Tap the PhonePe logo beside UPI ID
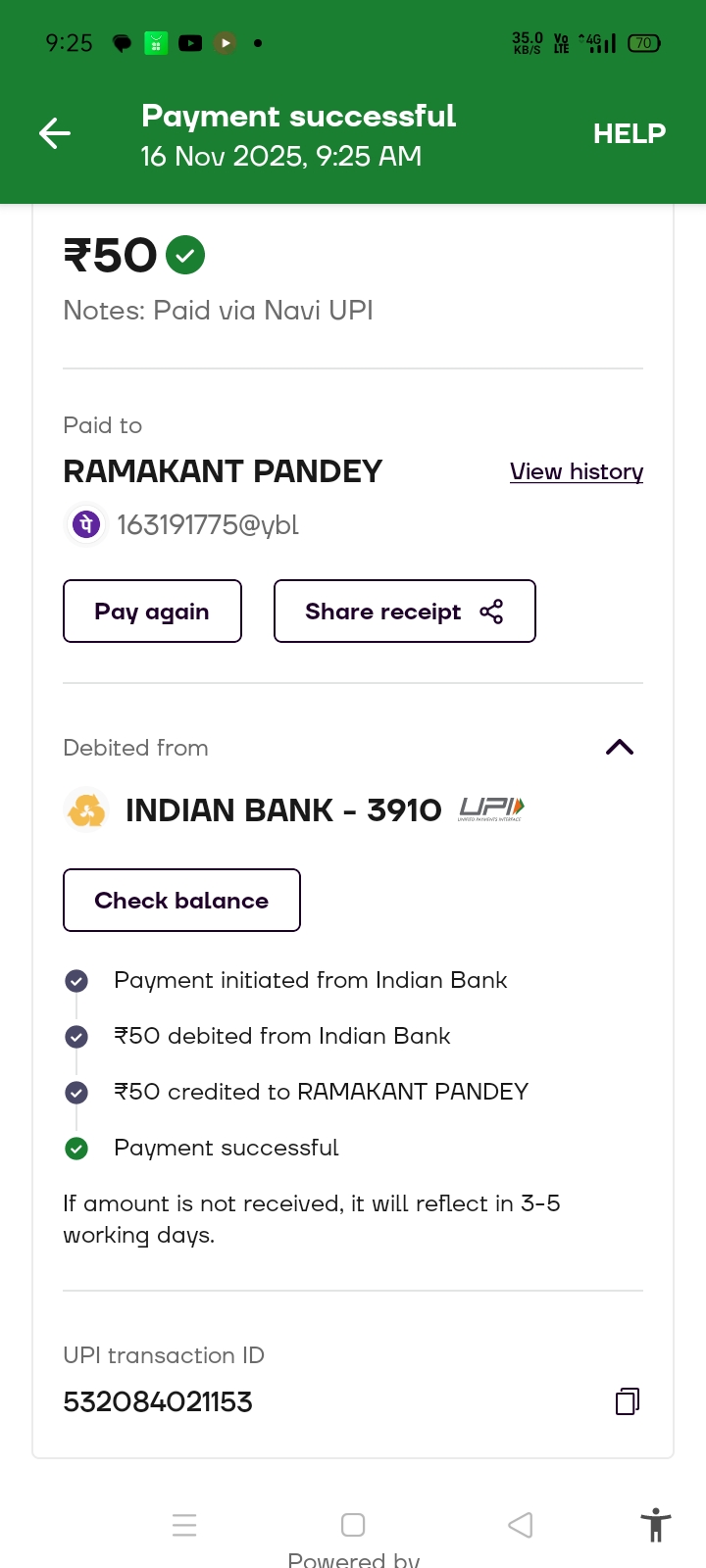Image resolution: width=706 pixels, height=1568 pixels. [86, 525]
